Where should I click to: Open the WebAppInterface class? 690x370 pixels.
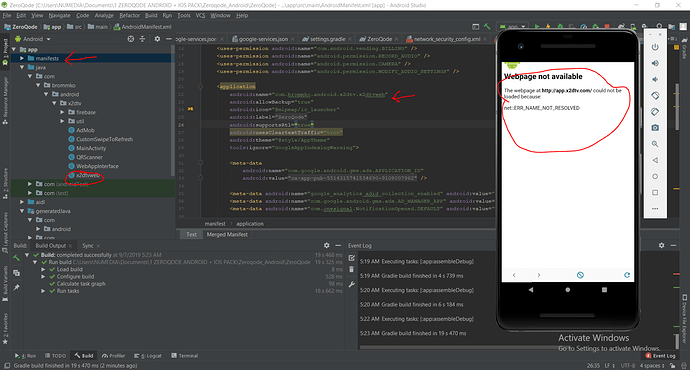pyautogui.click(x=97, y=166)
